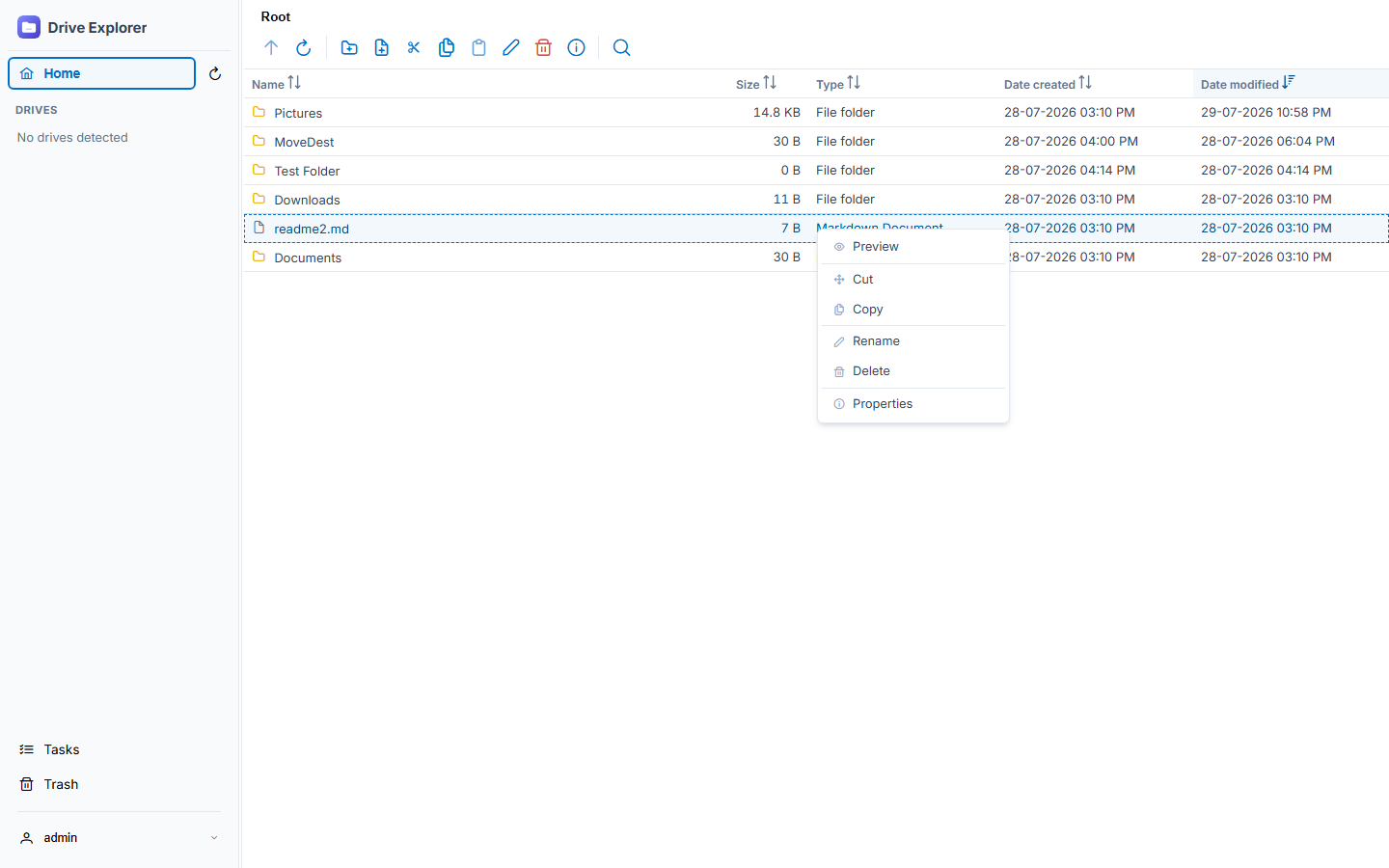1389x868 pixels.
Task: Click the Downloads folder icon
Action: coord(259,199)
